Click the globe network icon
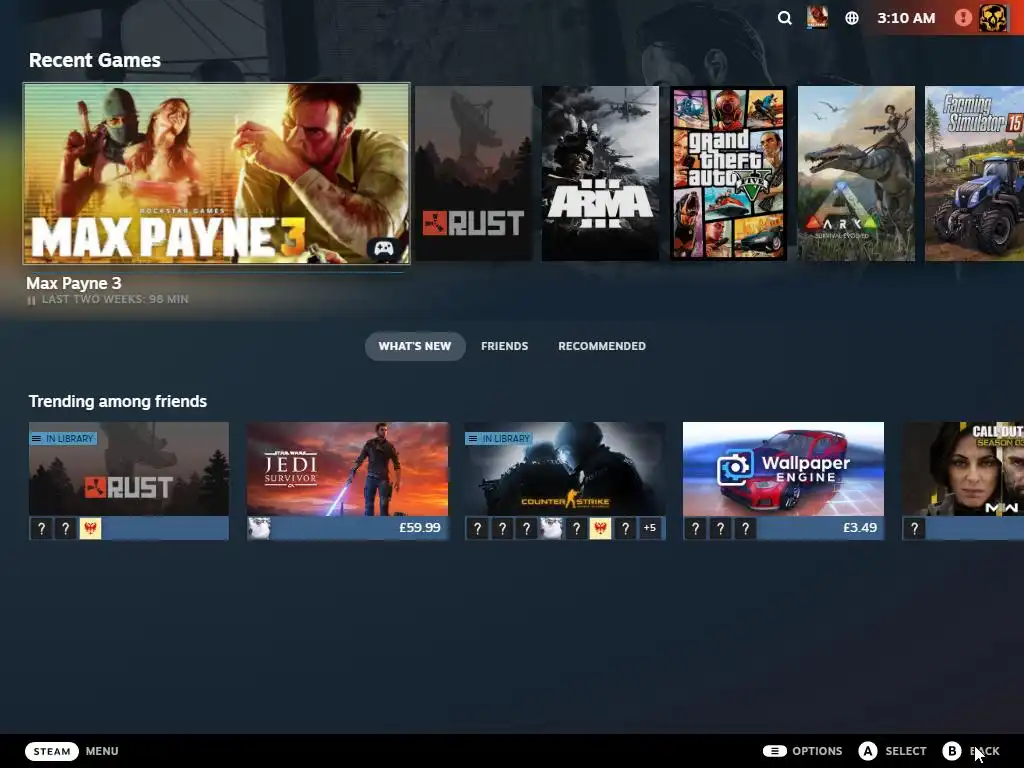The height and width of the screenshot is (768, 1024). pos(852,18)
